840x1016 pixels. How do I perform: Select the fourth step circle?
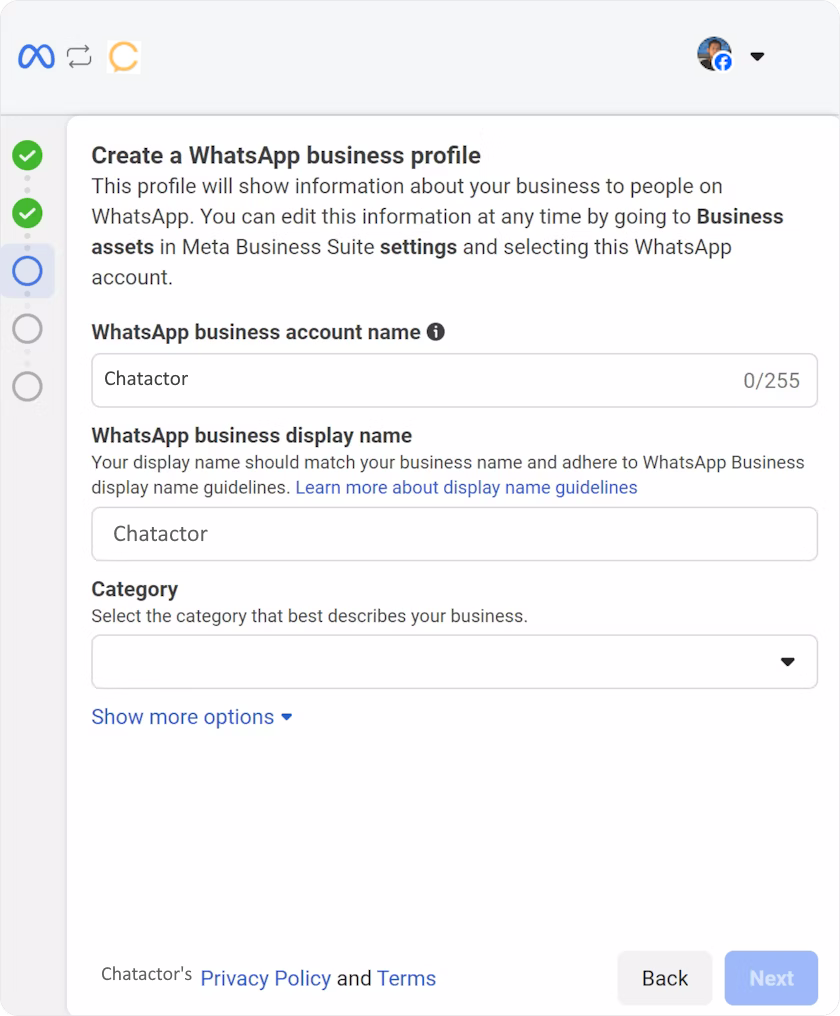[x=27, y=329]
